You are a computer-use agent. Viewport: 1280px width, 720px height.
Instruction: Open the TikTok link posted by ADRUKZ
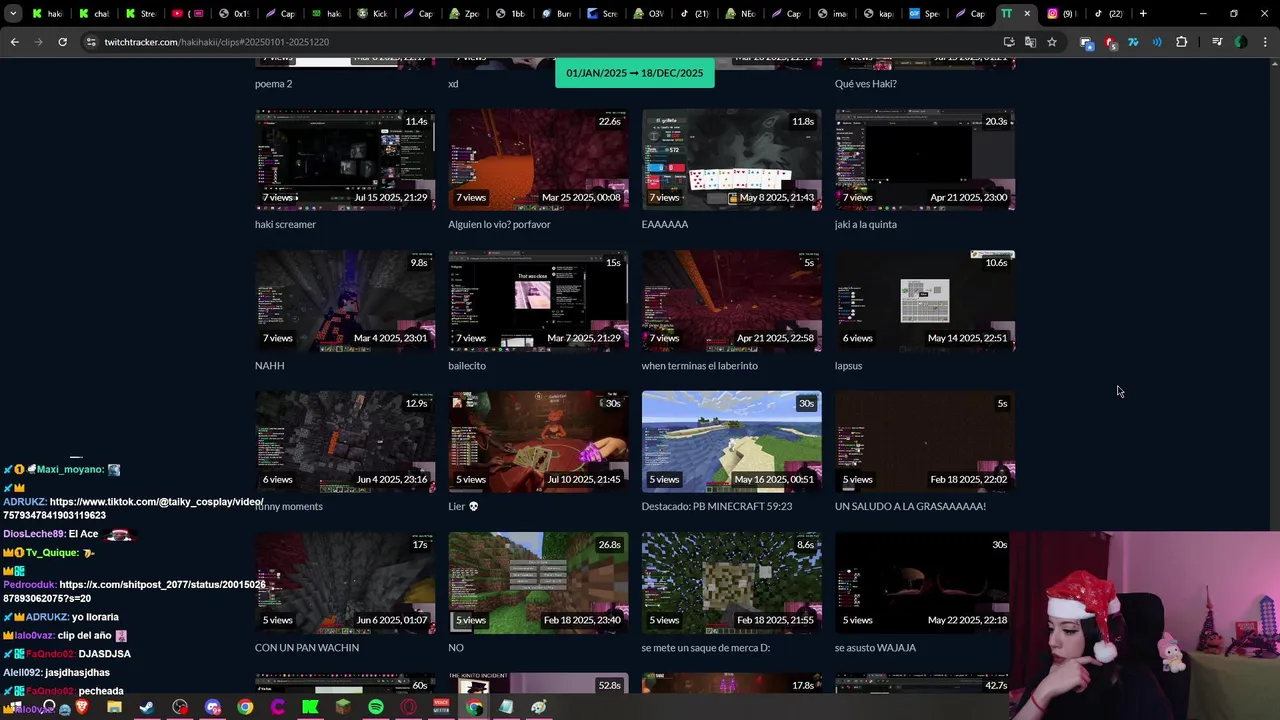pos(134,508)
